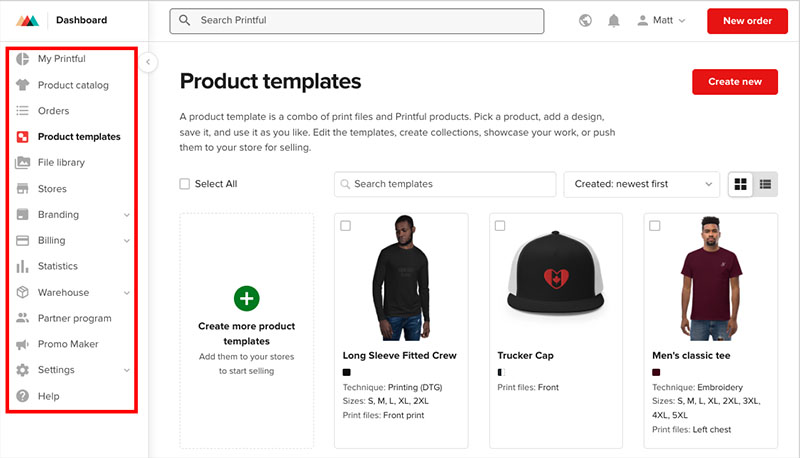
Task: Click the New order button
Action: pyautogui.click(x=747, y=21)
